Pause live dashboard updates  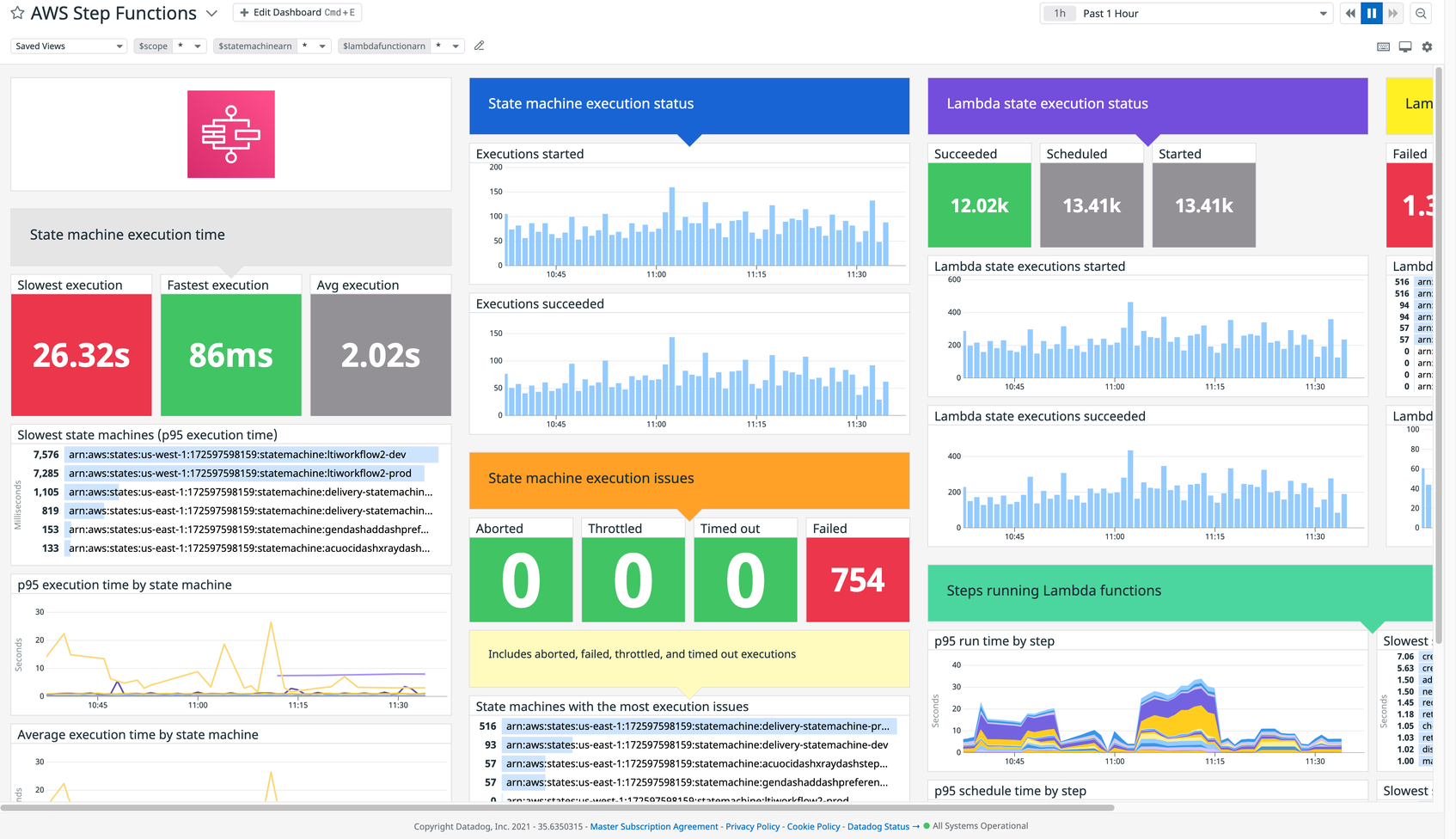(x=1372, y=13)
